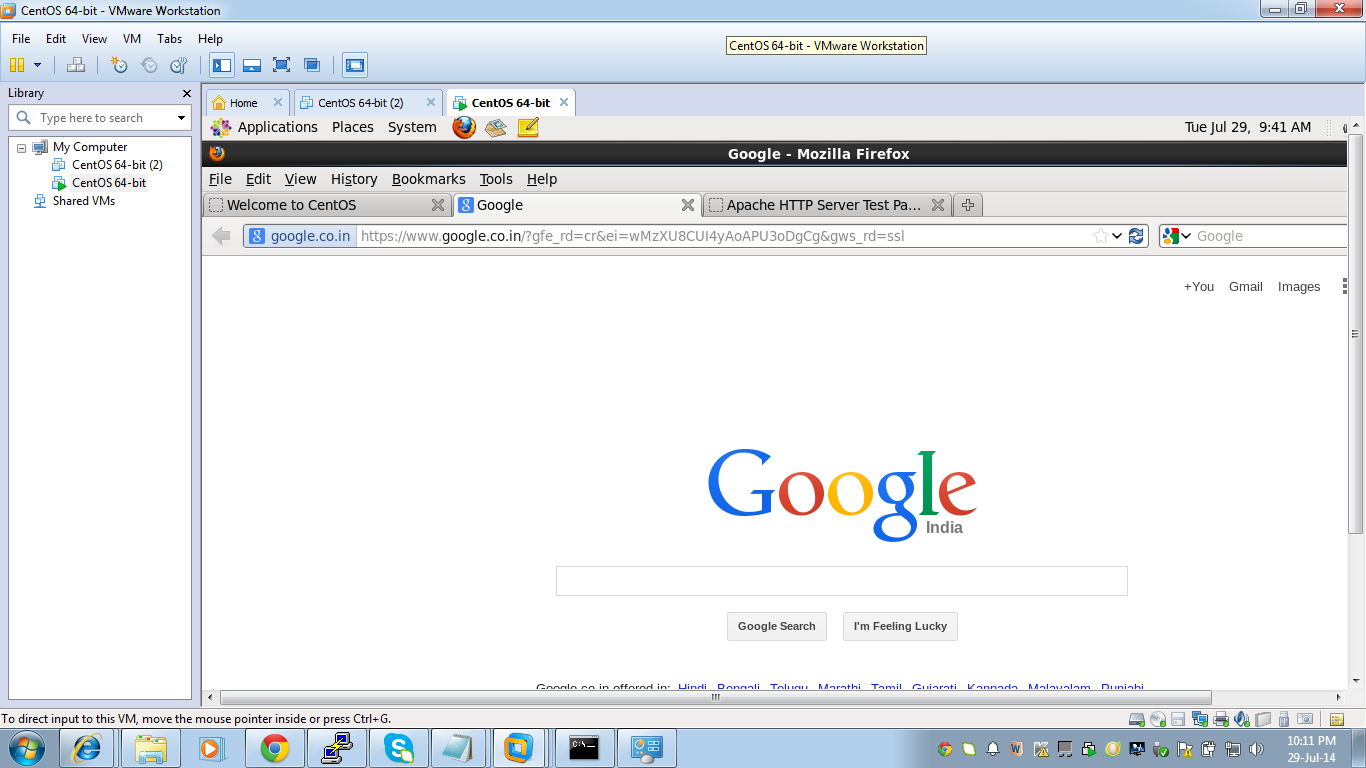Reload the current page
1366x768 pixels.
coord(1136,236)
